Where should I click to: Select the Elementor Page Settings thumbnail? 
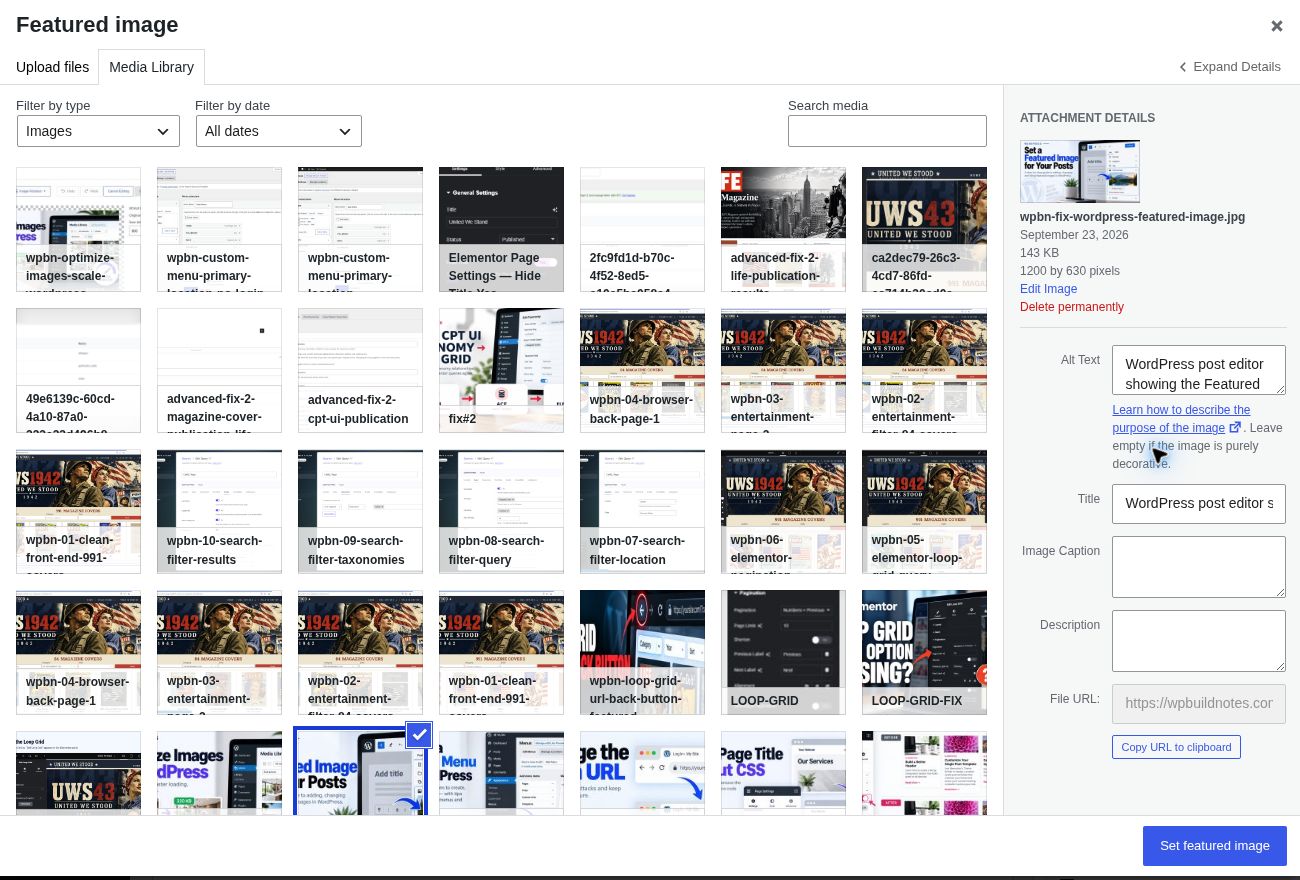click(501, 229)
